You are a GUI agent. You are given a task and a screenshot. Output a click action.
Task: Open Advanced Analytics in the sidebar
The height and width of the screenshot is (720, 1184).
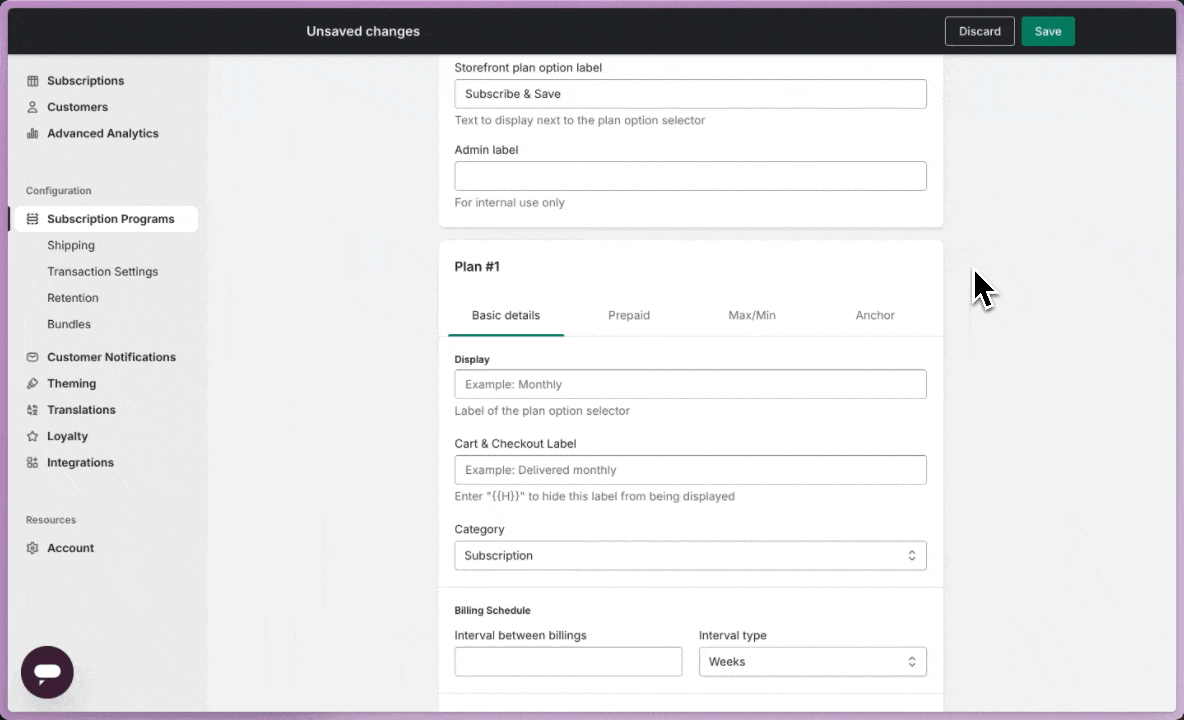(103, 134)
